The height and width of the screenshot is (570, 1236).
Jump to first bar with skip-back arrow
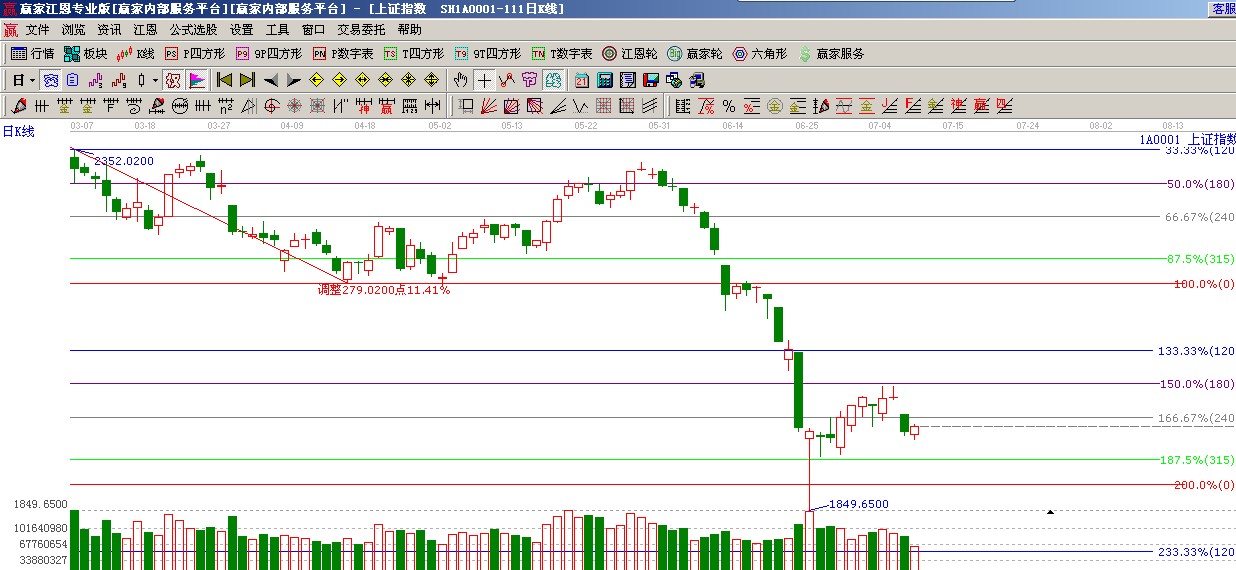point(224,80)
